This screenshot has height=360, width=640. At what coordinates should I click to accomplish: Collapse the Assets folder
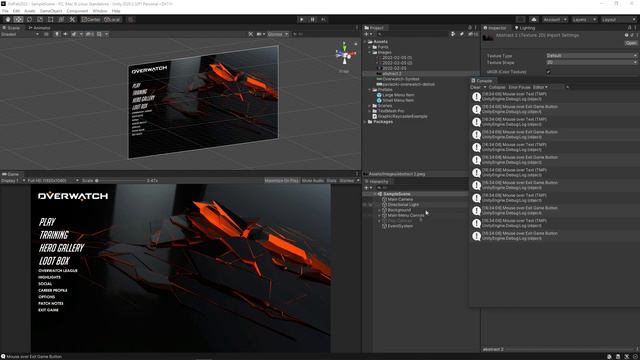pos(365,42)
